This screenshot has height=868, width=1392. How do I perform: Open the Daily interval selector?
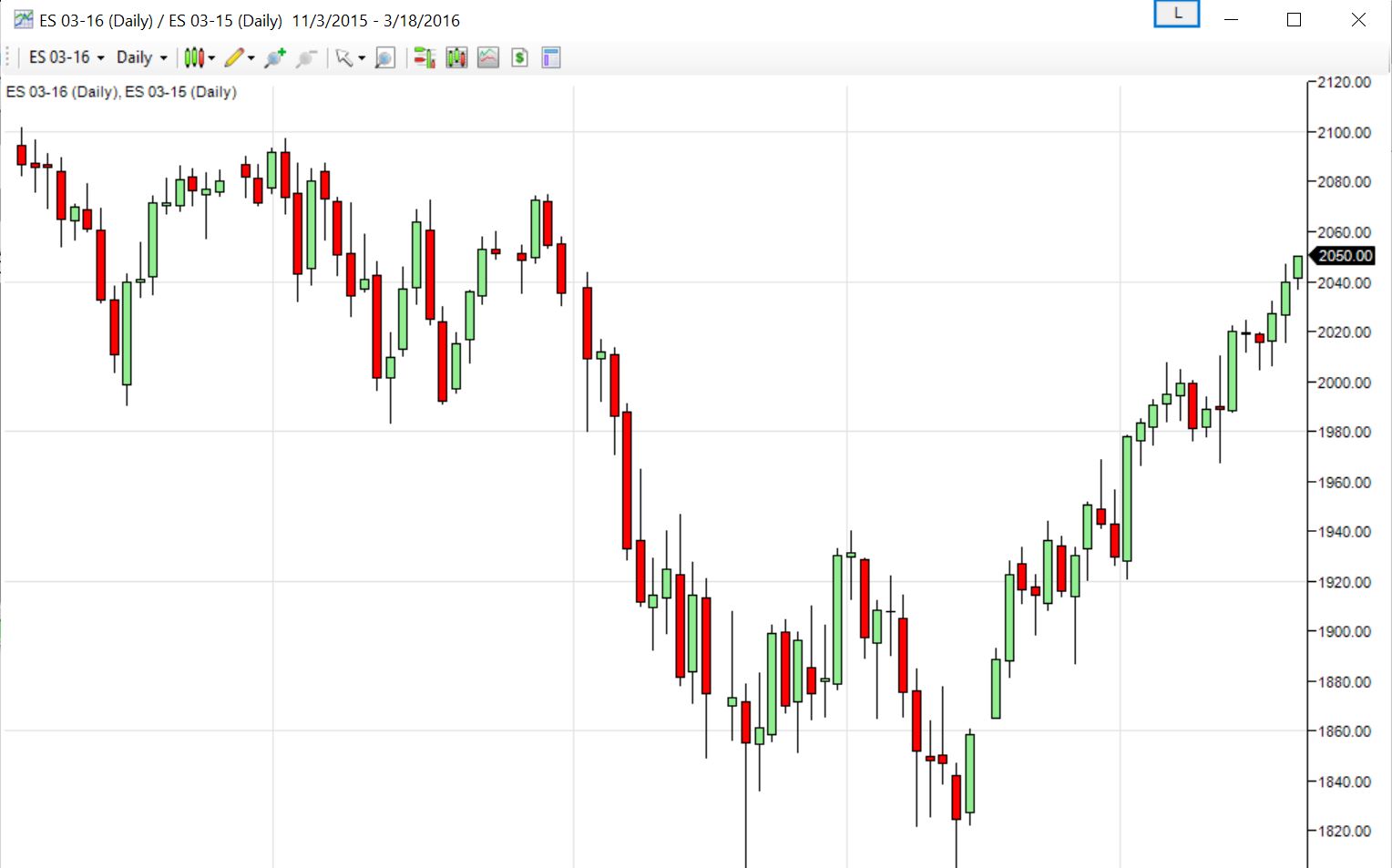[x=142, y=57]
